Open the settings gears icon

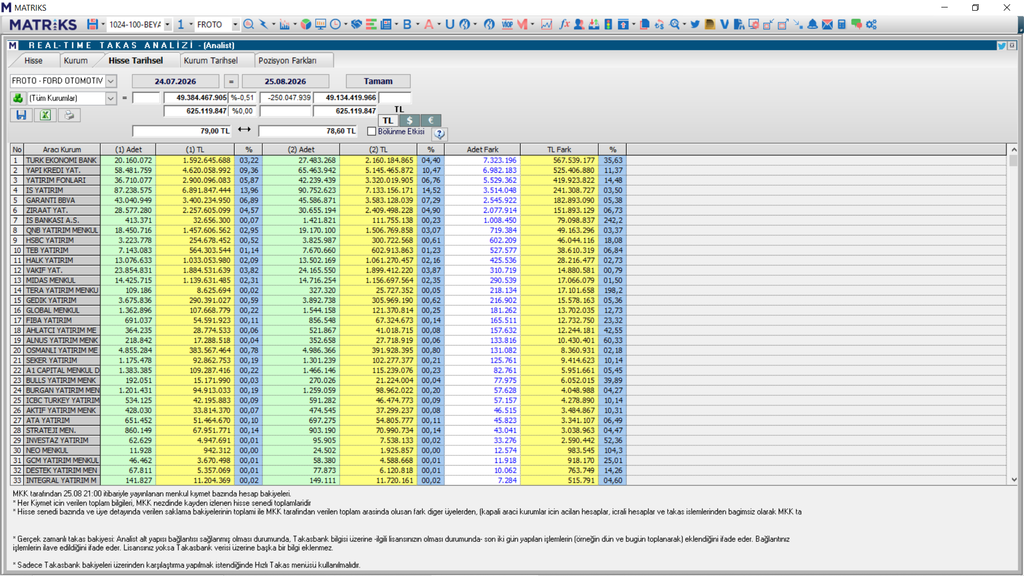(871, 24)
